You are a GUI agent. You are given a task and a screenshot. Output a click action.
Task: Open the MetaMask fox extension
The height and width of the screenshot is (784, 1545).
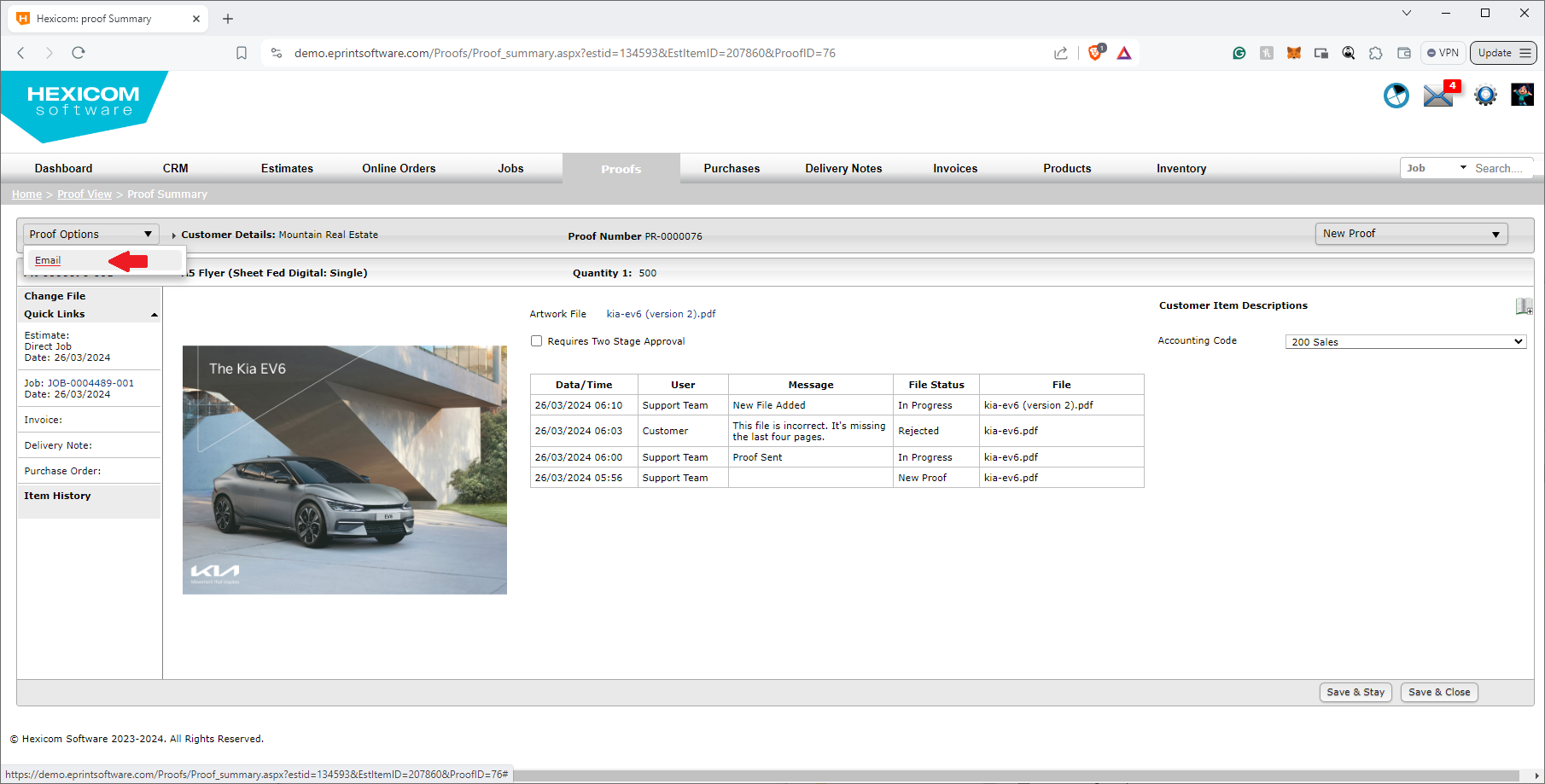[x=1294, y=53]
